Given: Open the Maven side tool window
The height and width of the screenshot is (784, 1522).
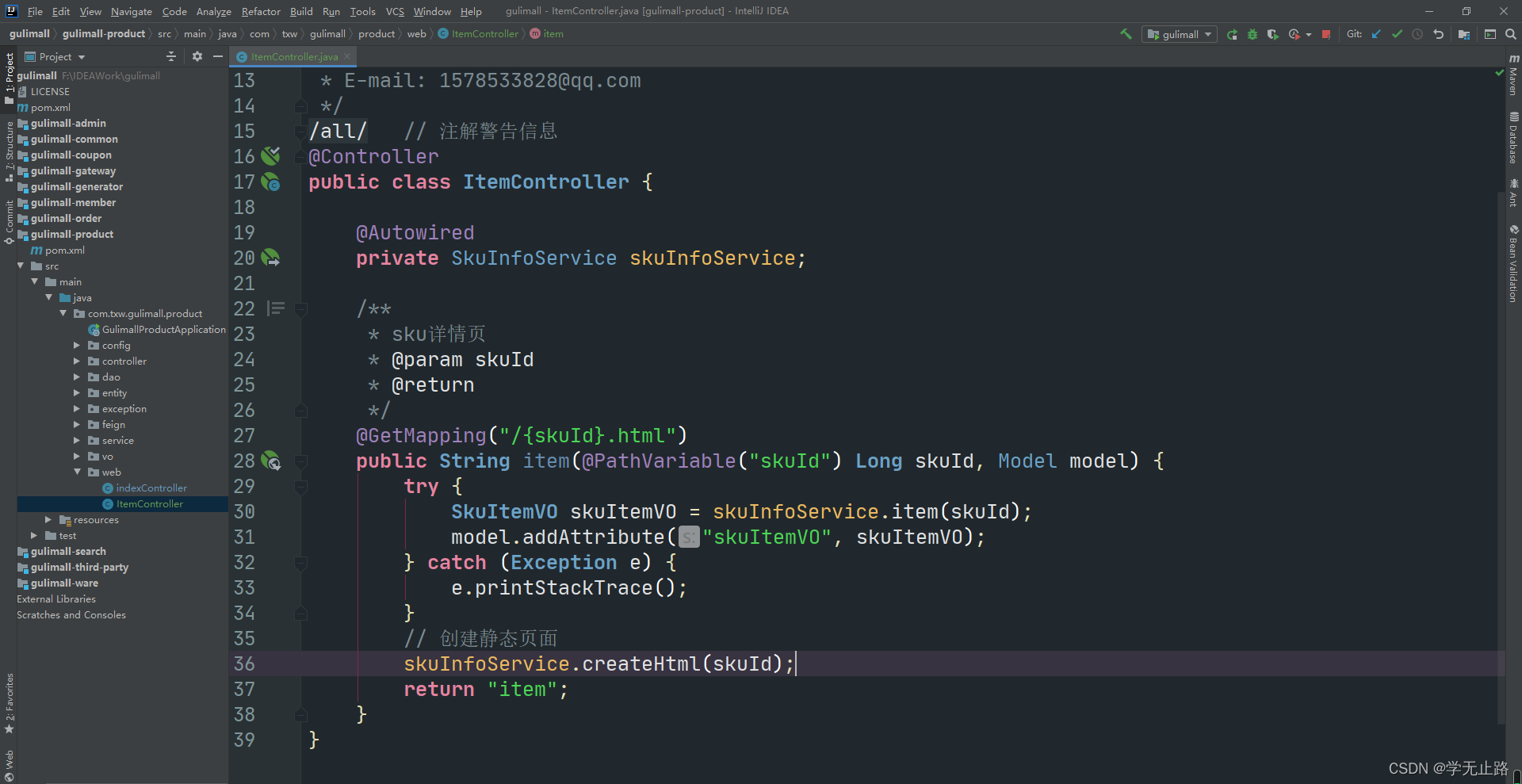Looking at the screenshot, I should point(1513,75).
